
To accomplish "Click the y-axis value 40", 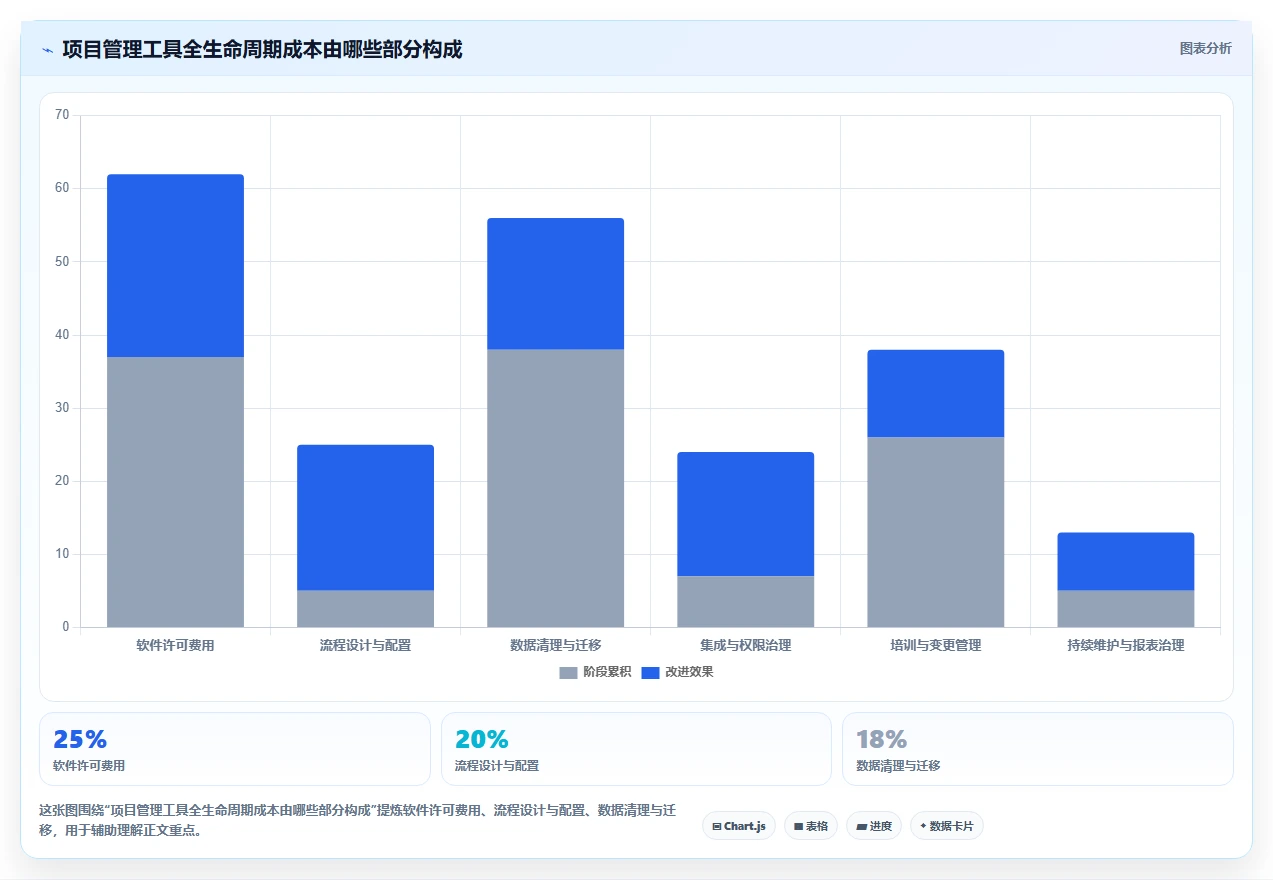I will click(x=62, y=335).
